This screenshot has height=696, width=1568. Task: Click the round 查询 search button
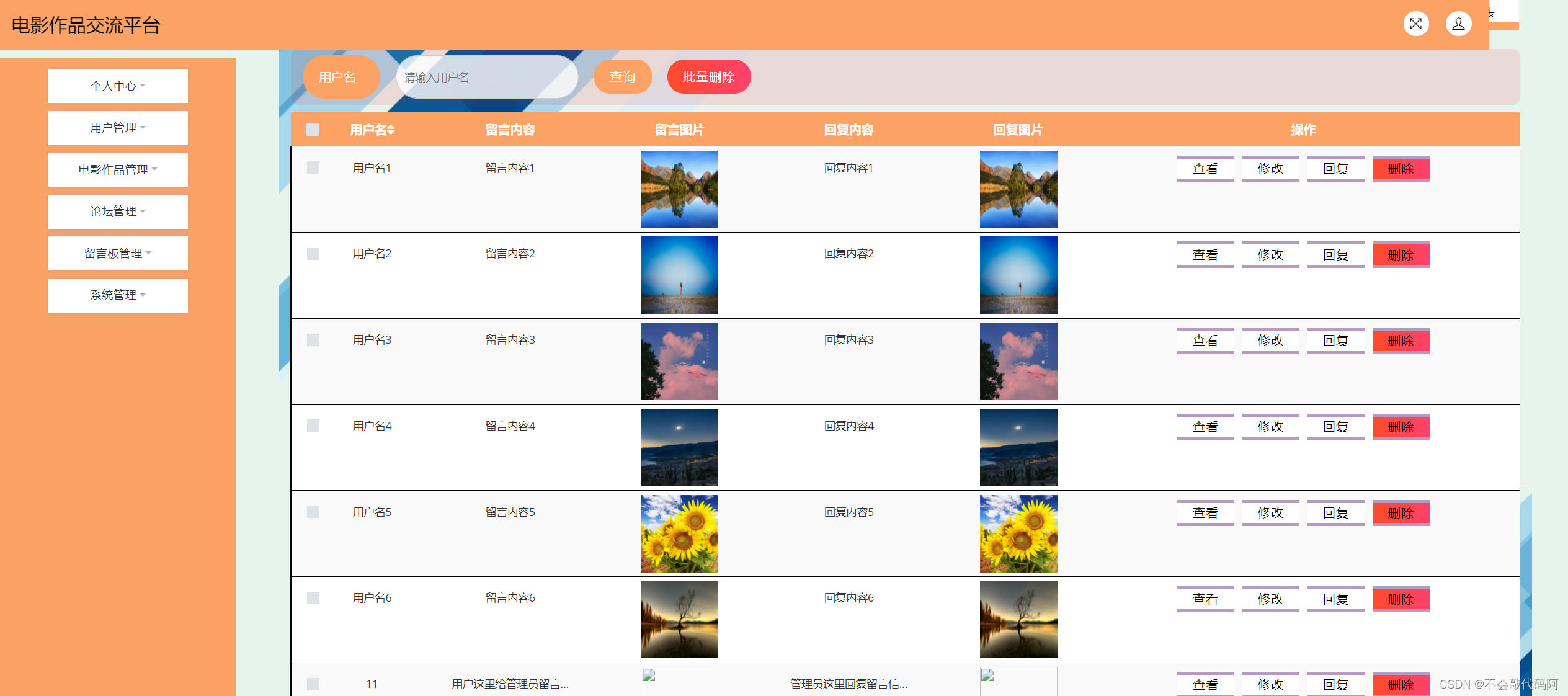622,76
